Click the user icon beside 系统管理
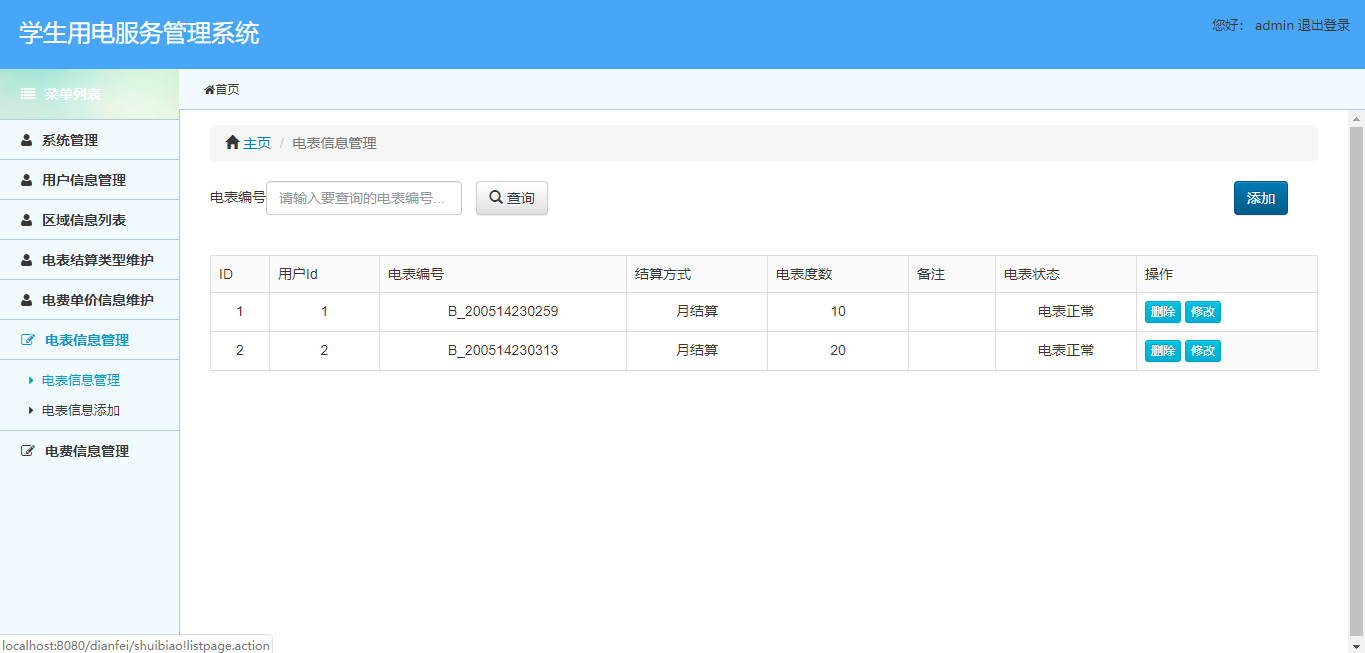 point(27,140)
